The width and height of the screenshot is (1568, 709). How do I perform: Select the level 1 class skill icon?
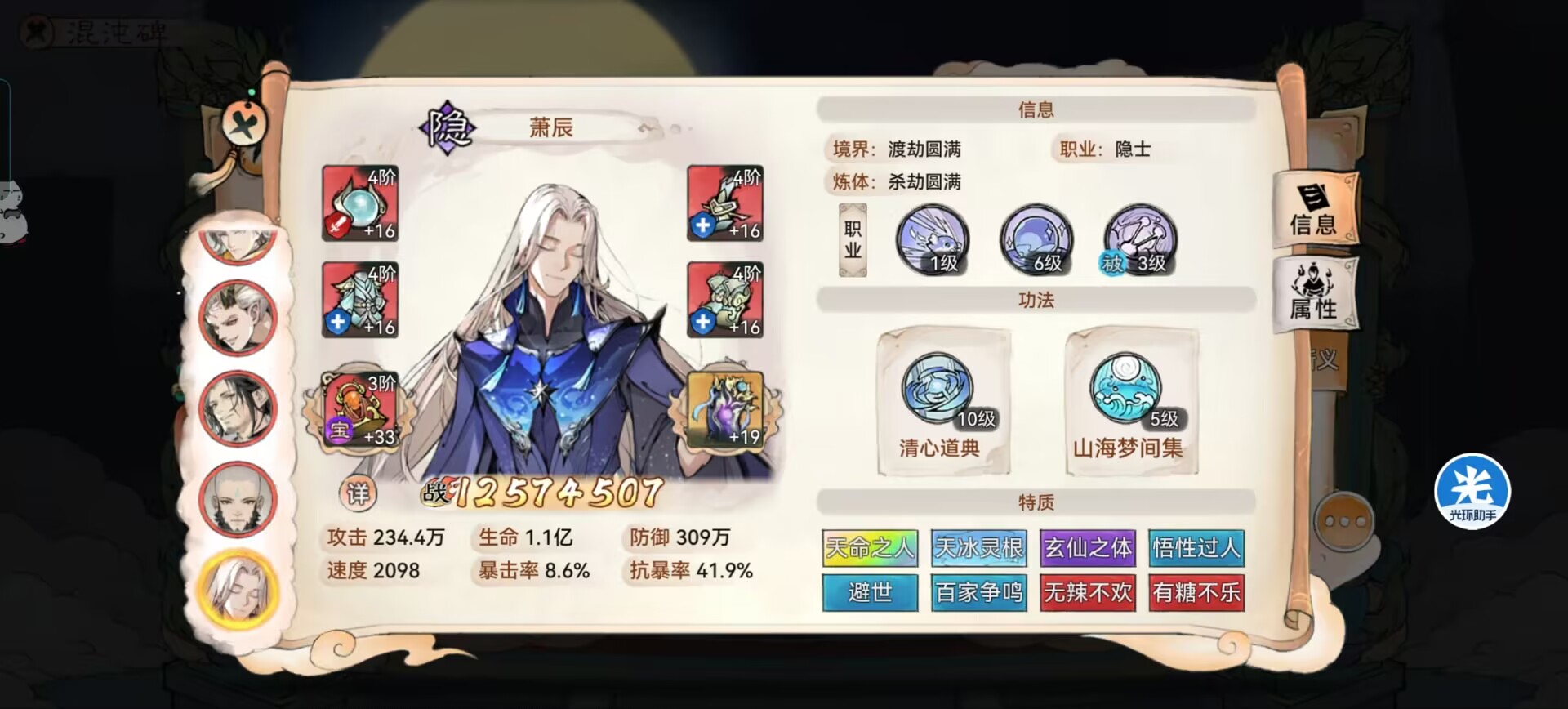coord(933,239)
